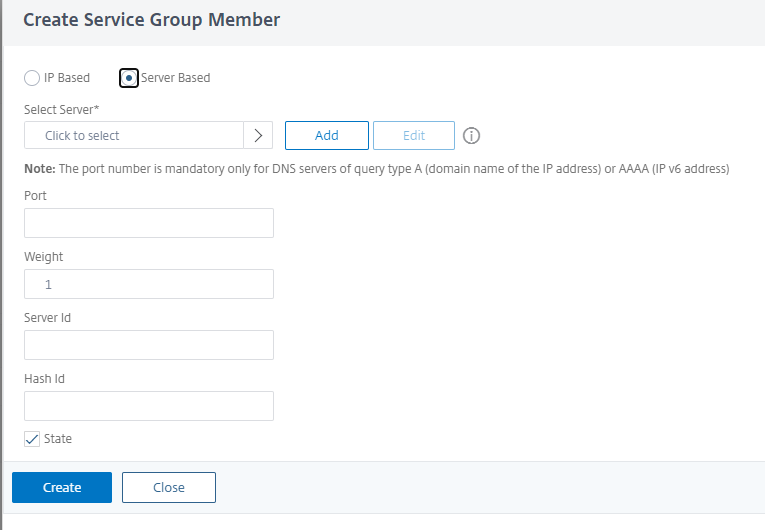Click the Edit server button
This screenshot has height=530, width=765.
tap(413, 136)
